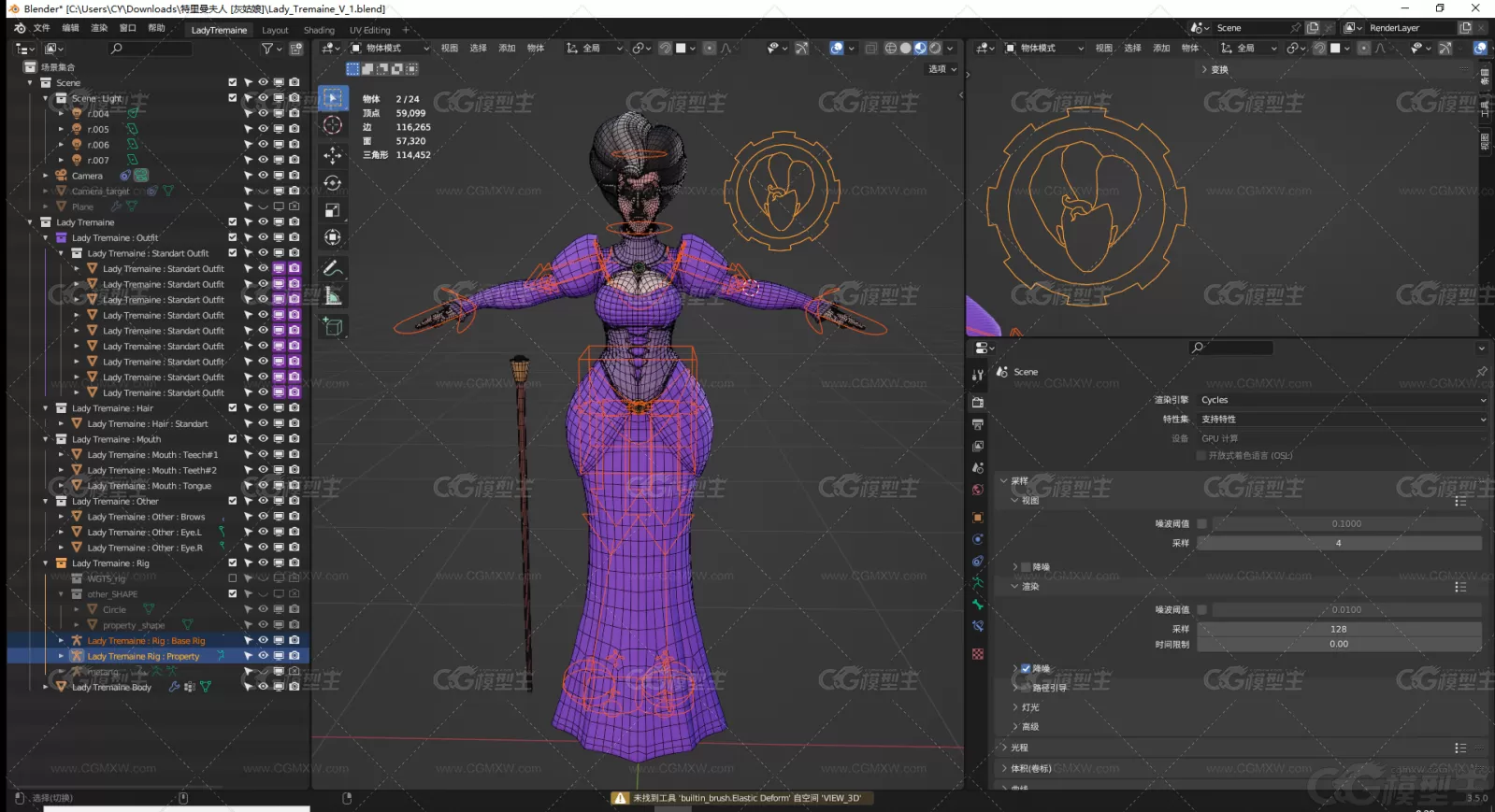Hide Camera object with its eye icon
Image resolution: width=1495 pixels, height=812 pixels.
tap(264, 175)
